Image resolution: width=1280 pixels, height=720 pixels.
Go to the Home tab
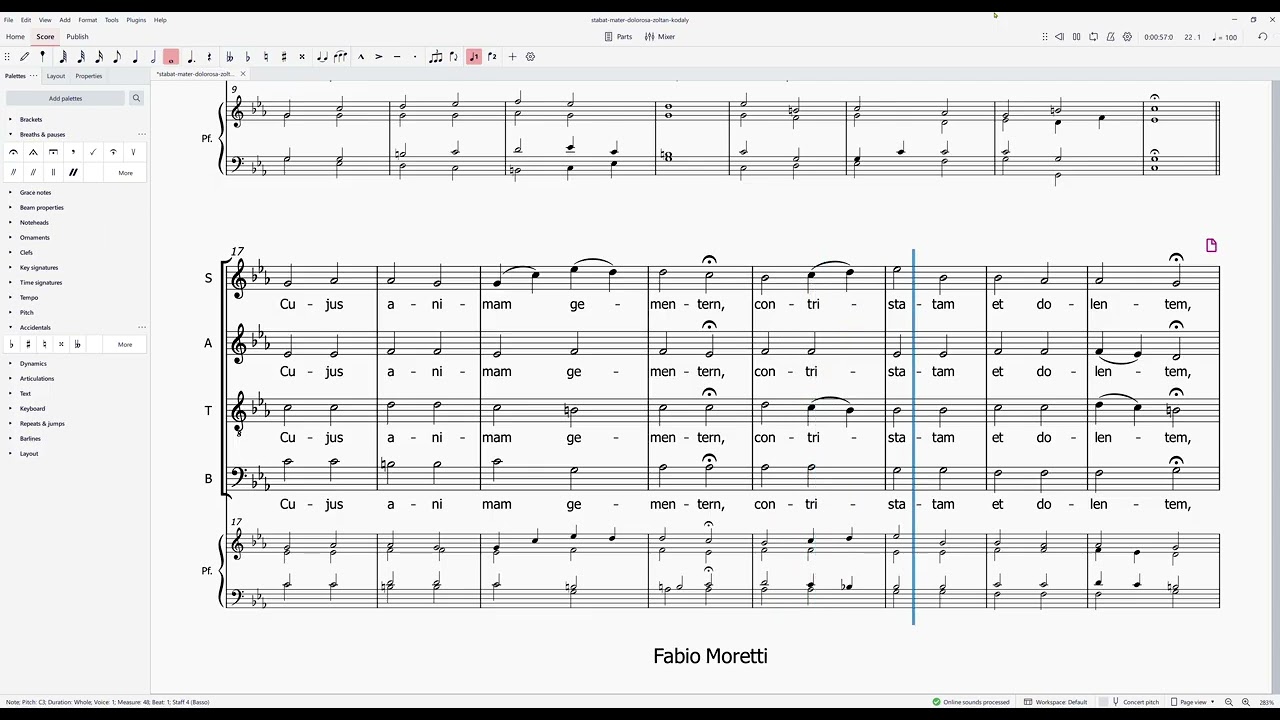point(15,37)
